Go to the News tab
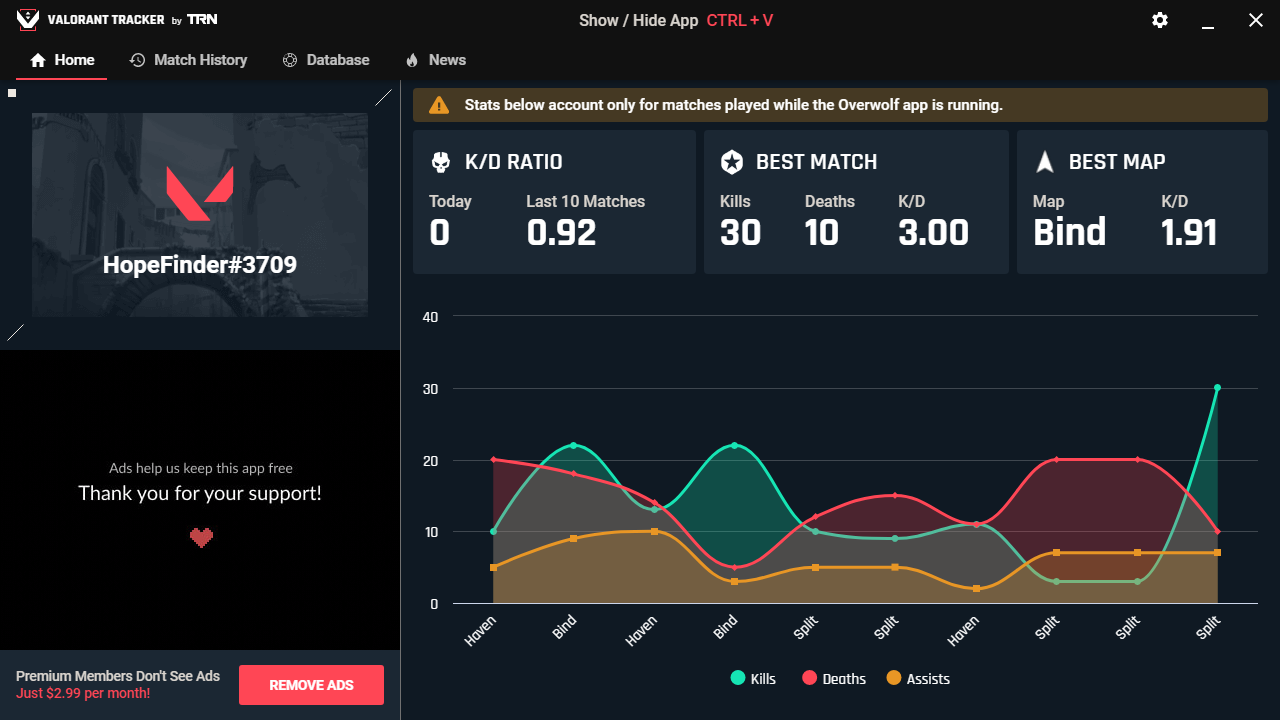 (x=435, y=60)
